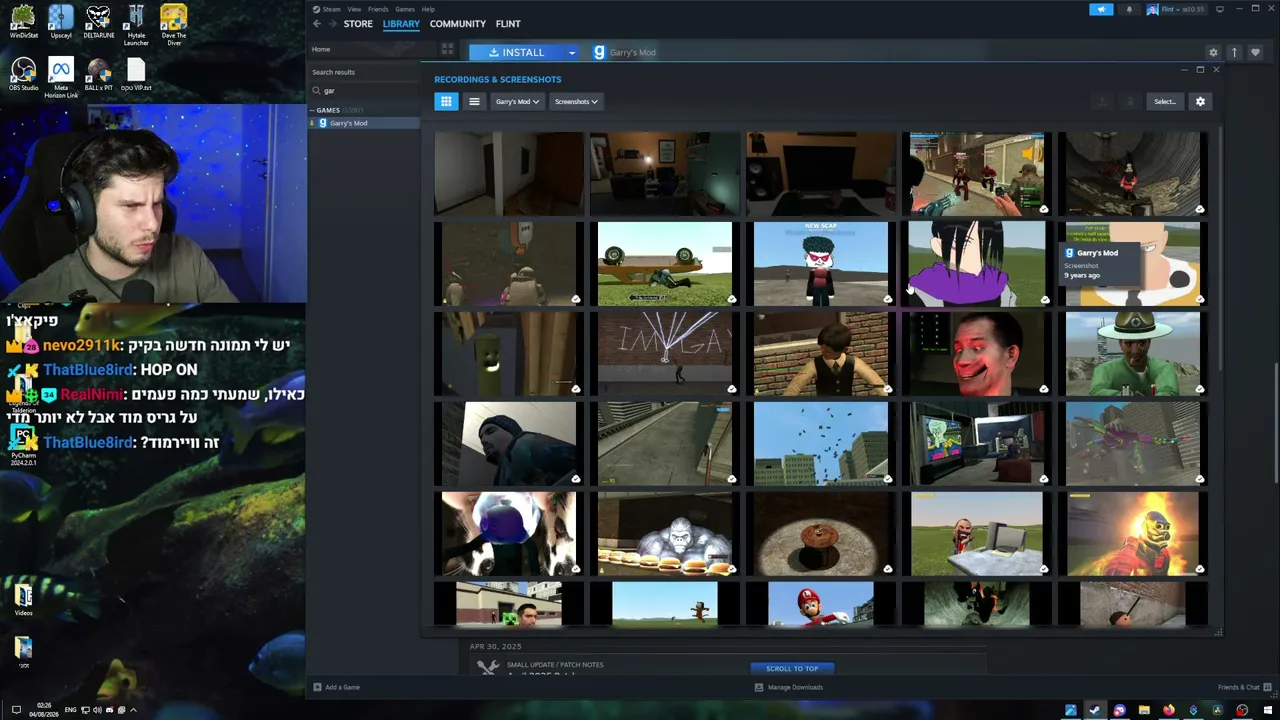Open the Photos app from the taskbar

click(1071, 710)
